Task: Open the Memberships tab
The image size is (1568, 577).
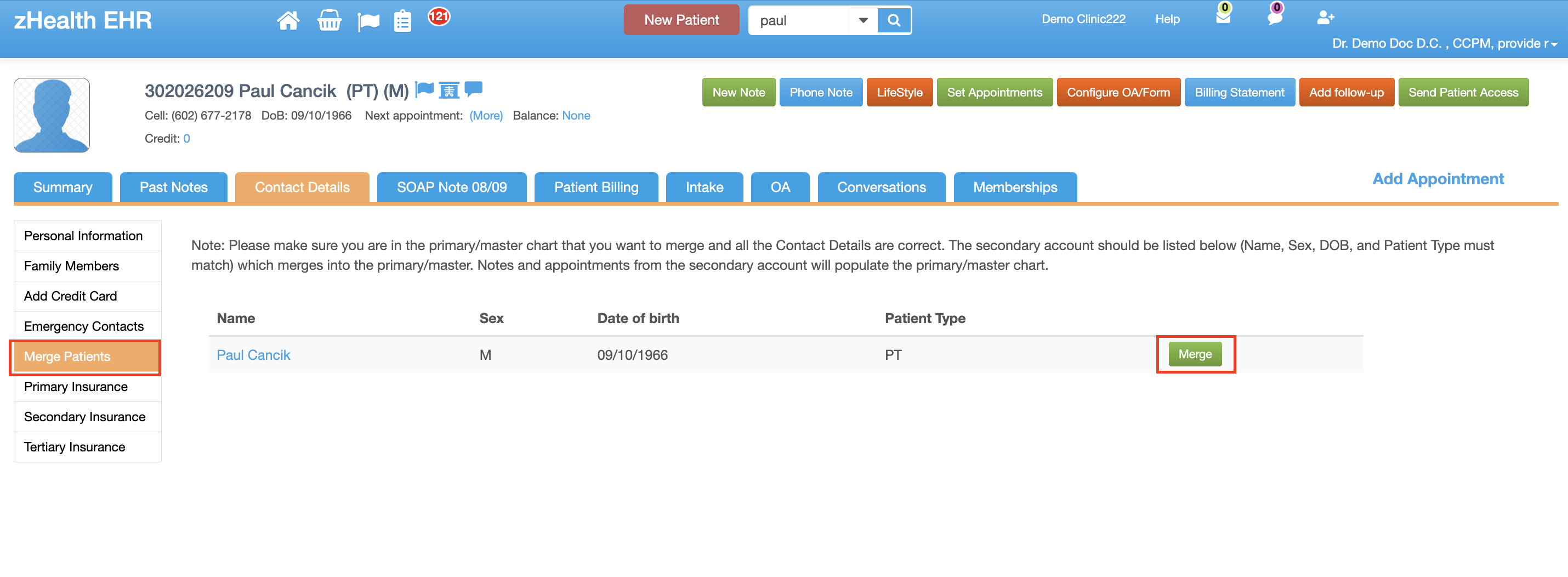Action: pos(1015,188)
